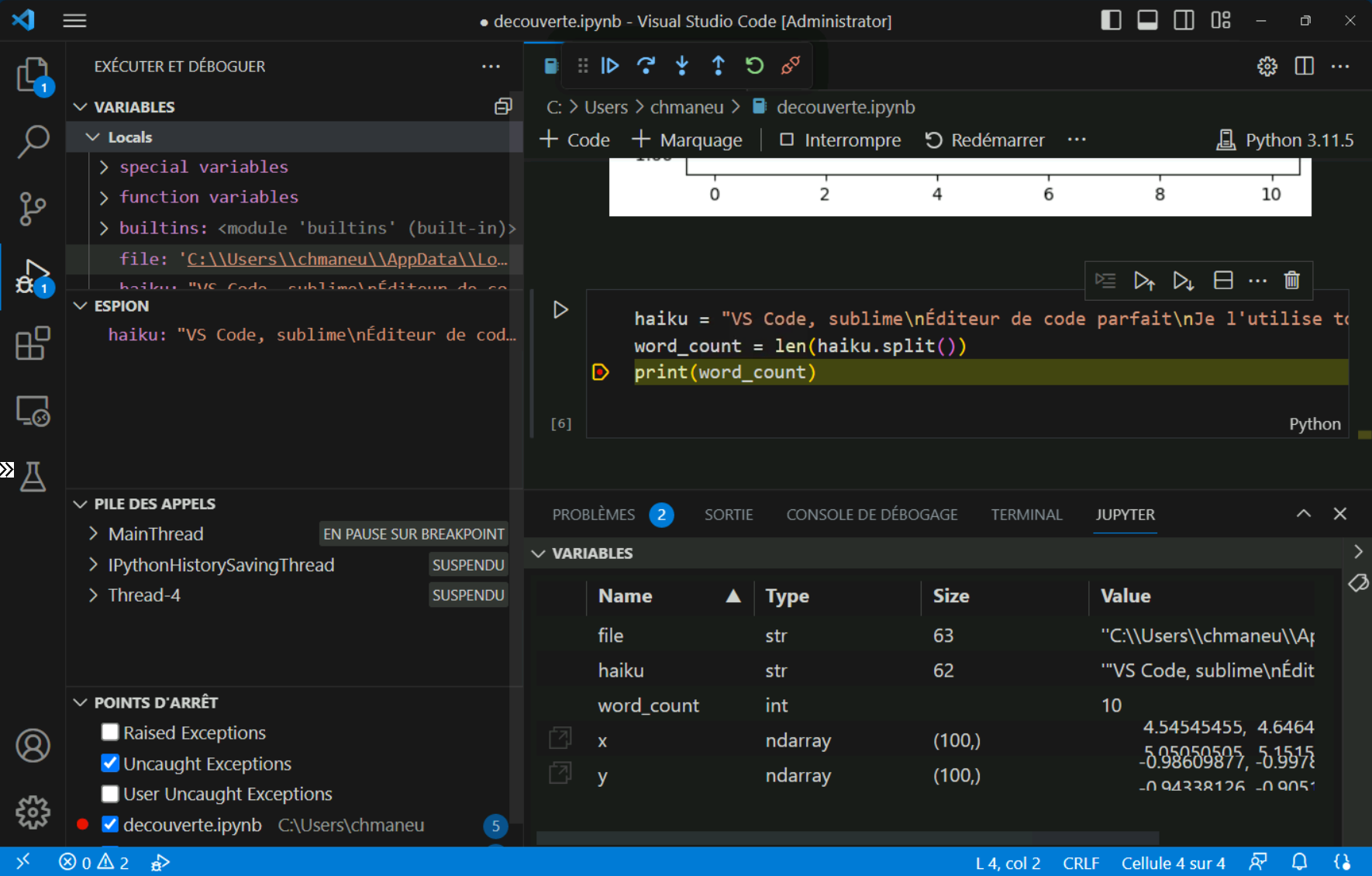Open Remote Explorer view
Screen dimensions: 1372x876
click(33, 411)
